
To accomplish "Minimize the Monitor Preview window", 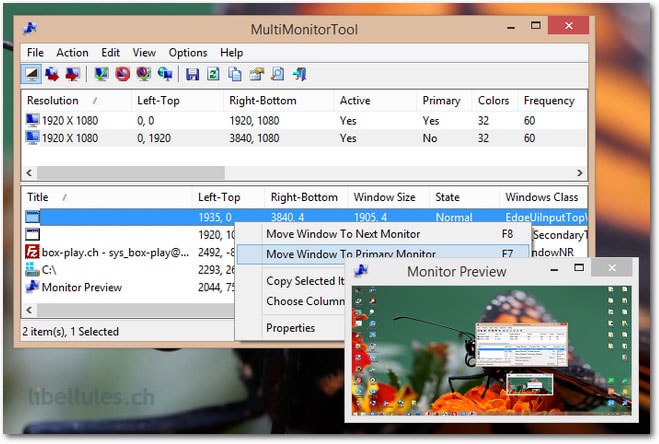I will point(554,268).
